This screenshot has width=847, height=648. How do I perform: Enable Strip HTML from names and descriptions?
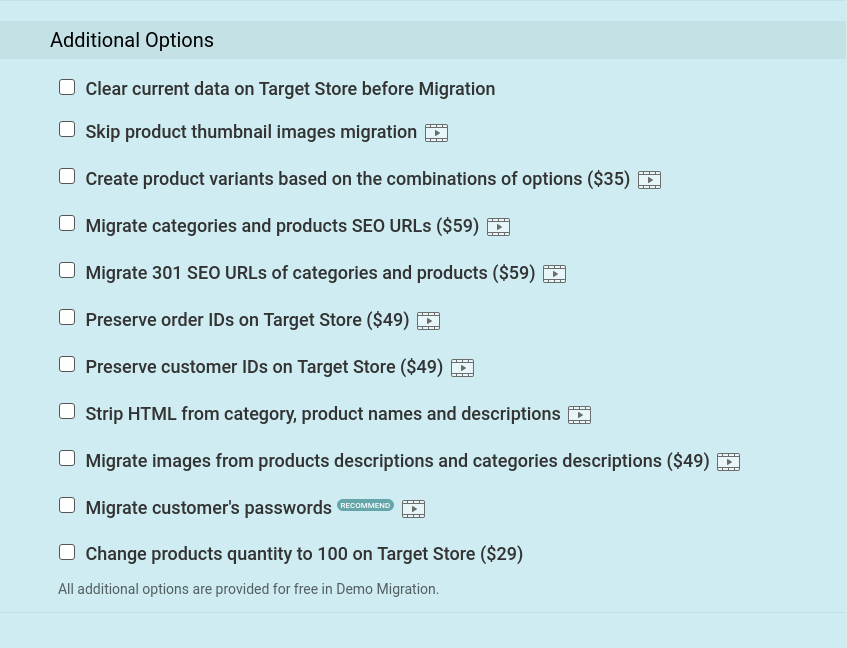(67, 411)
